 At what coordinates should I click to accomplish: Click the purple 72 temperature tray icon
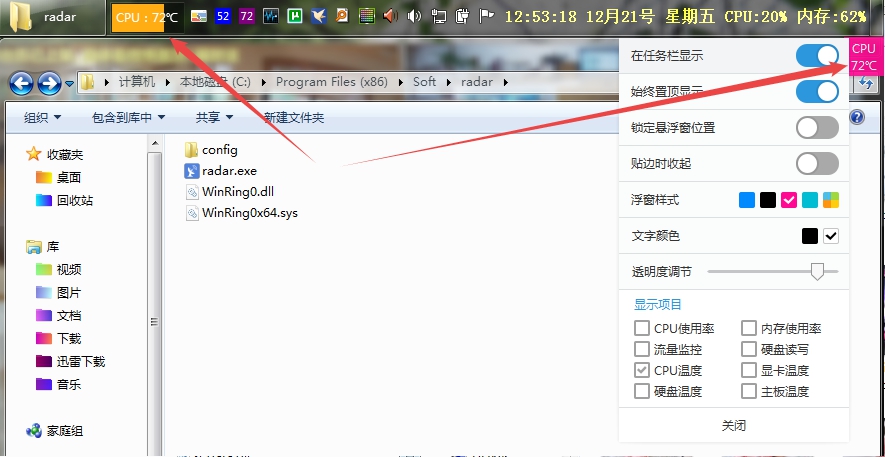pyautogui.click(x=246, y=16)
